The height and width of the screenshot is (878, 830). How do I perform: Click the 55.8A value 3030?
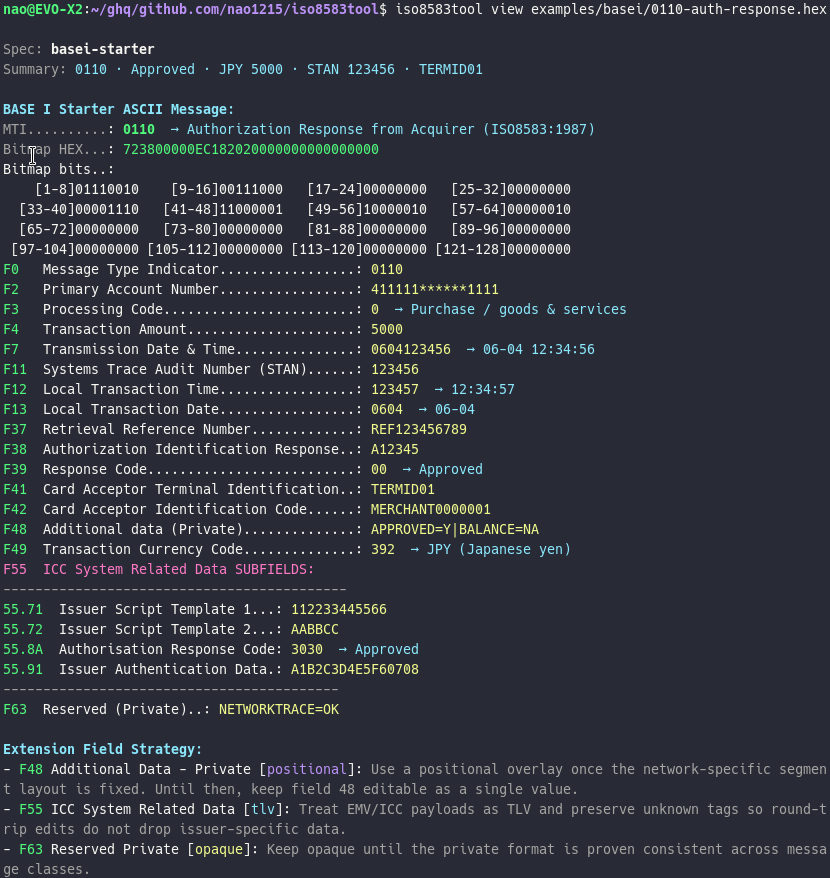point(307,650)
